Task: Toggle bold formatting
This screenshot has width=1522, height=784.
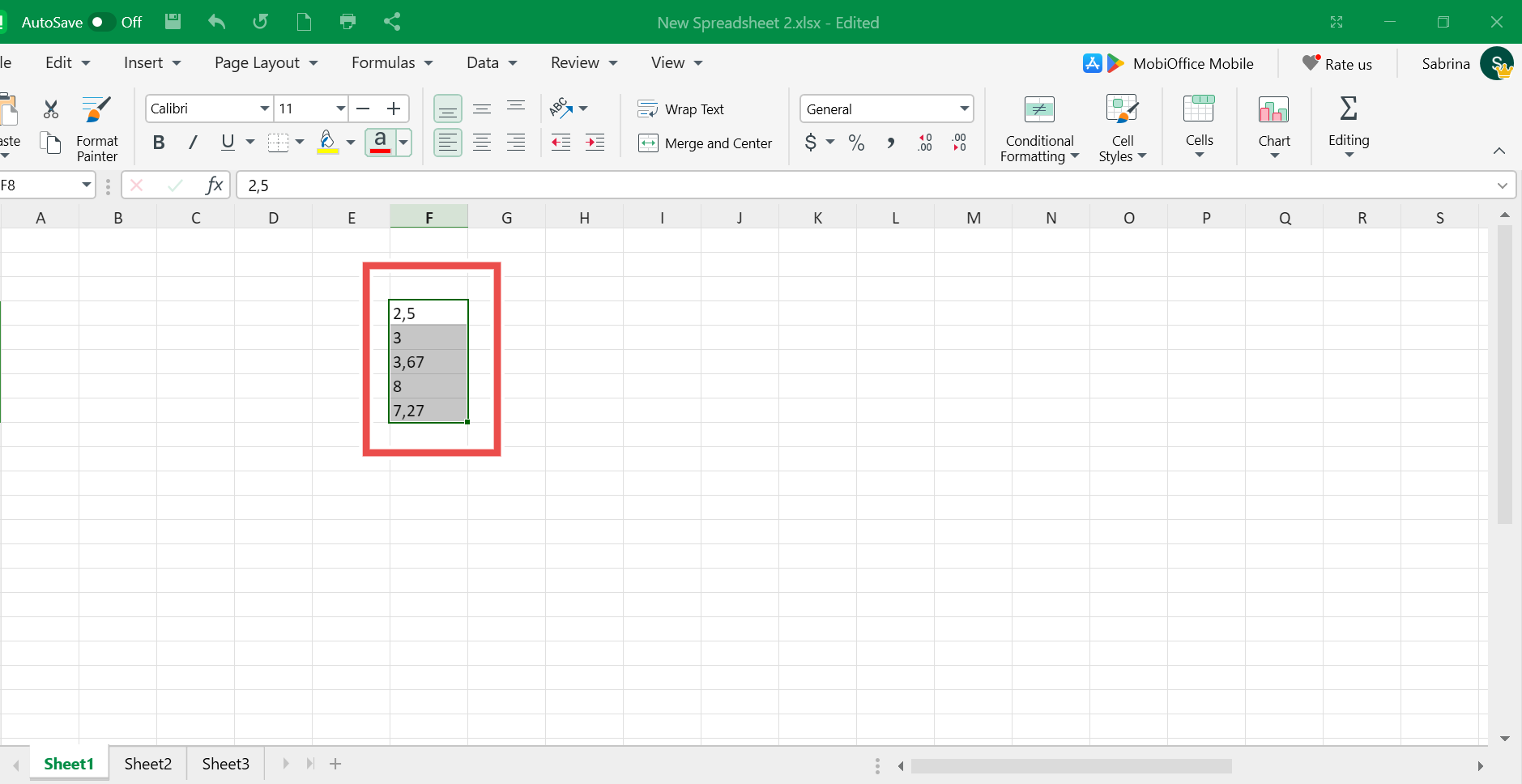Action: (x=159, y=143)
